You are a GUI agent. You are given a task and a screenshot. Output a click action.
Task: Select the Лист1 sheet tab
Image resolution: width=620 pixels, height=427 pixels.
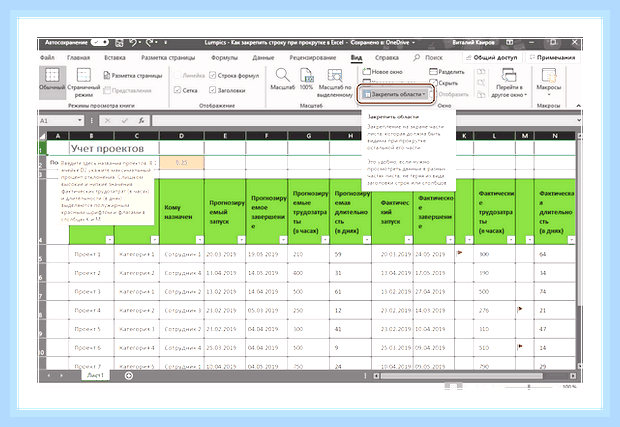tap(95, 375)
